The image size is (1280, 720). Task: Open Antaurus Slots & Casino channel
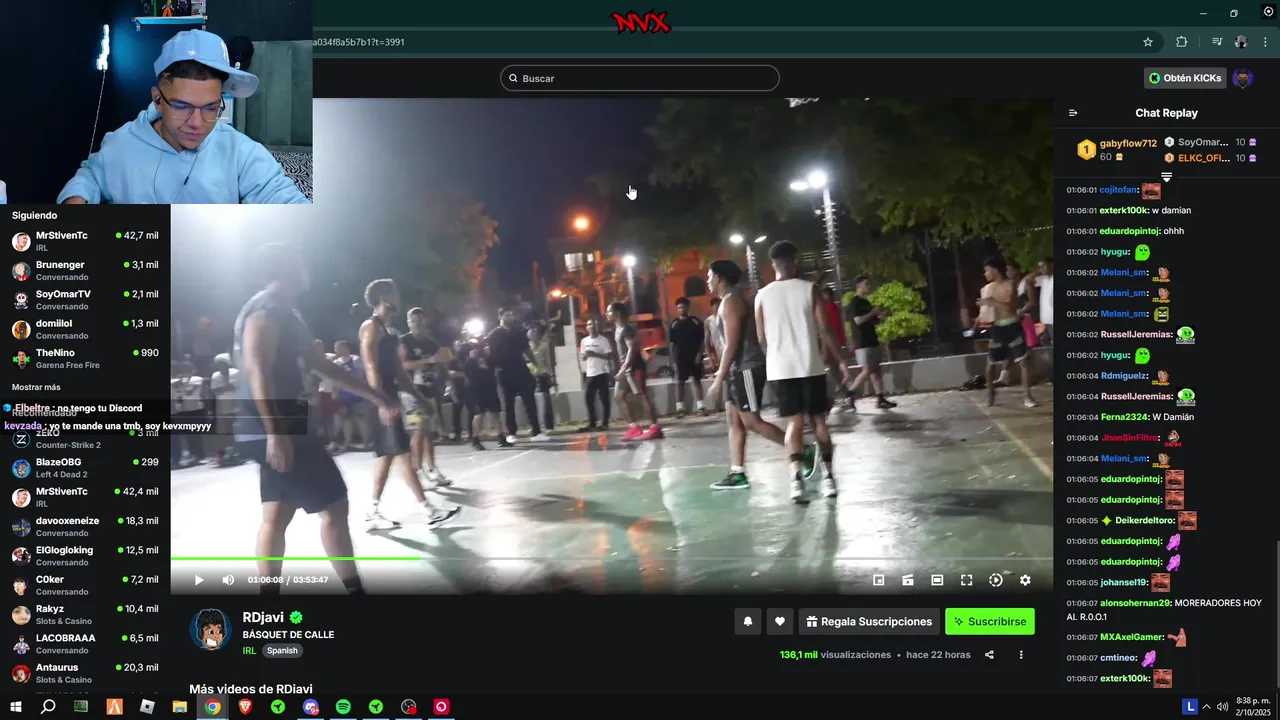85,673
